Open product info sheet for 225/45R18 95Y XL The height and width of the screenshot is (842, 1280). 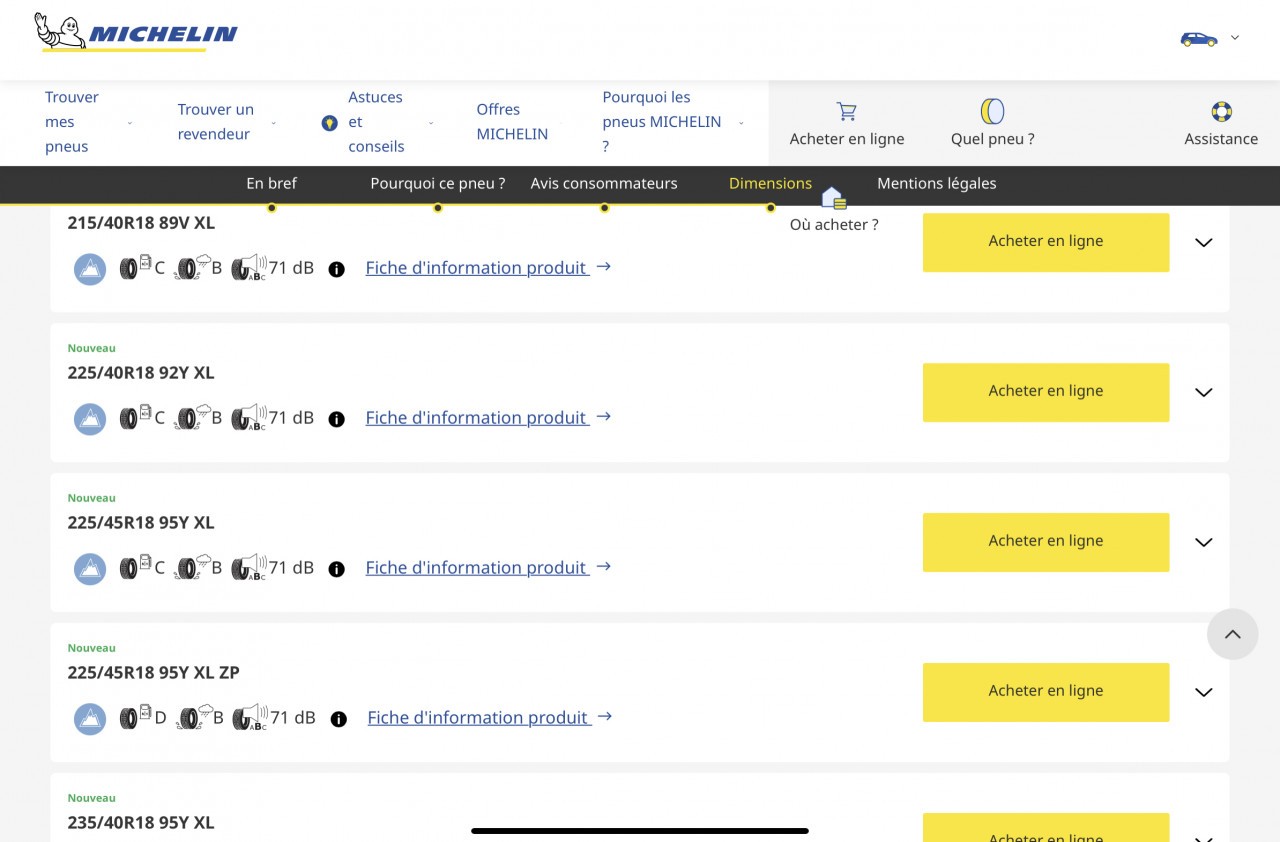pyautogui.click(x=488, y=568)
